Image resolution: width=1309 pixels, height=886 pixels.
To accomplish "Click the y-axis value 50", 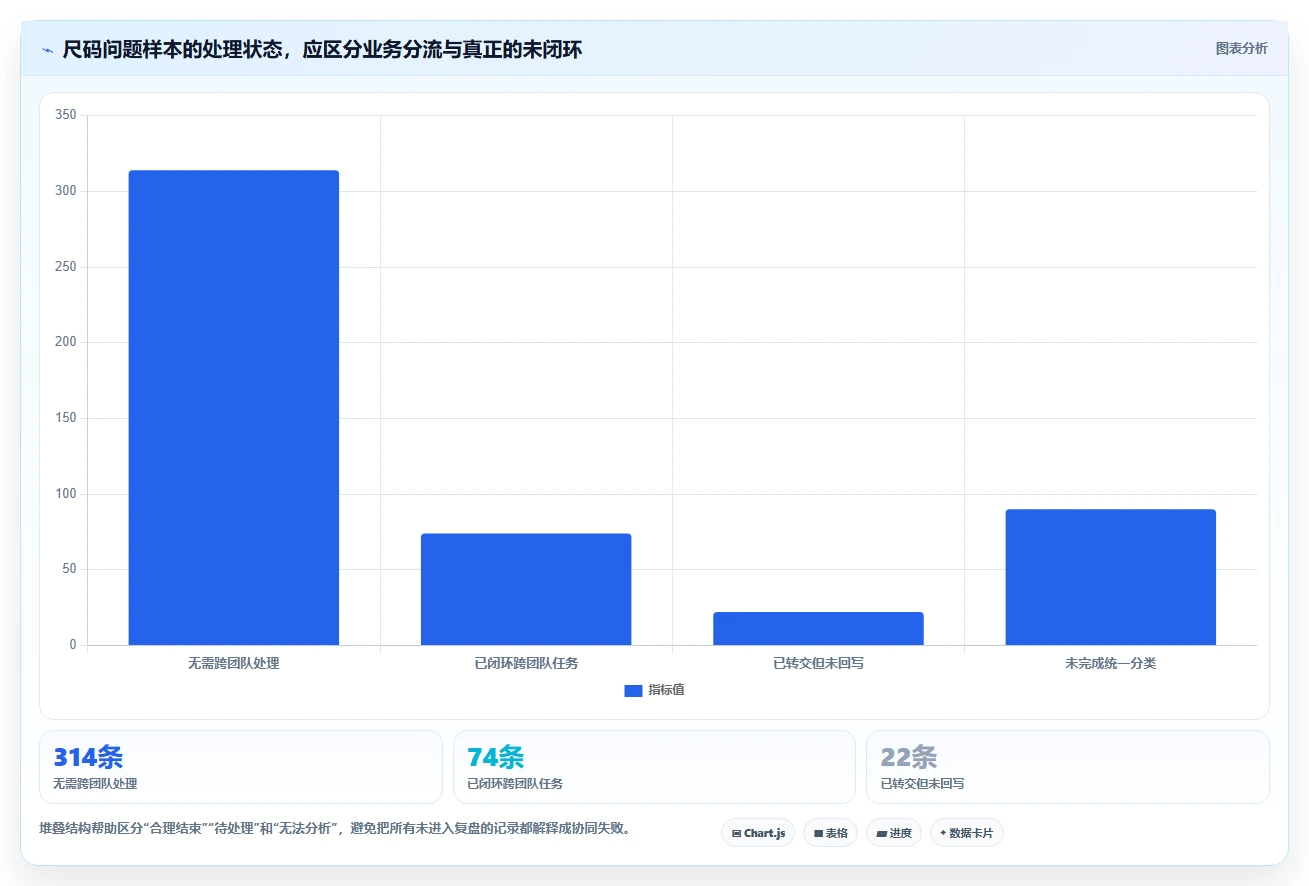I will (69, 569).
